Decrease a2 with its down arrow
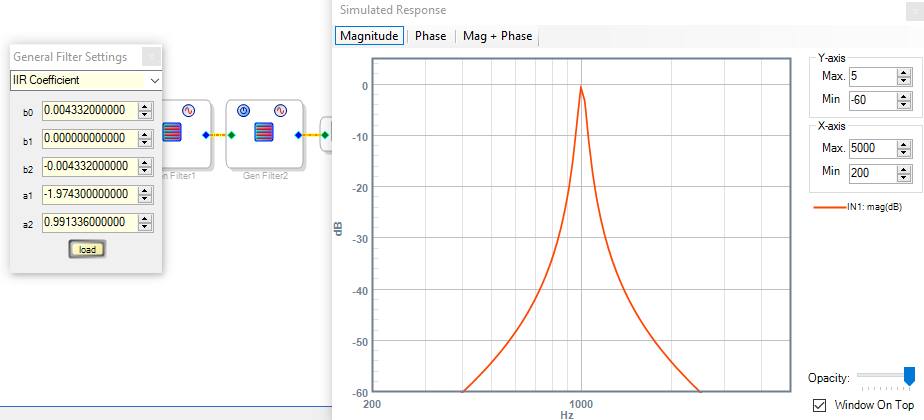 coord(145,227)
